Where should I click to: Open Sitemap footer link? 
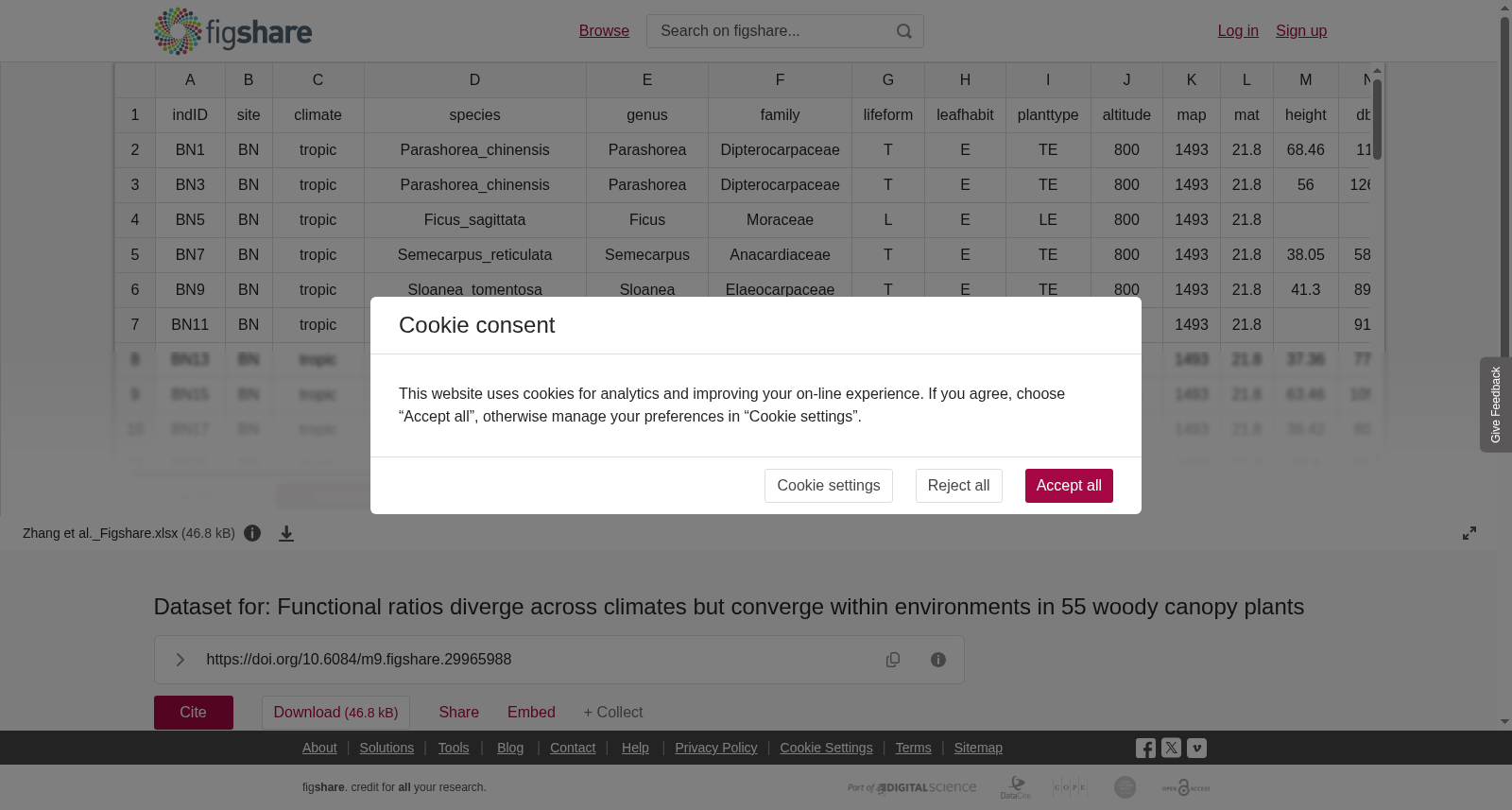coord(978,748)
